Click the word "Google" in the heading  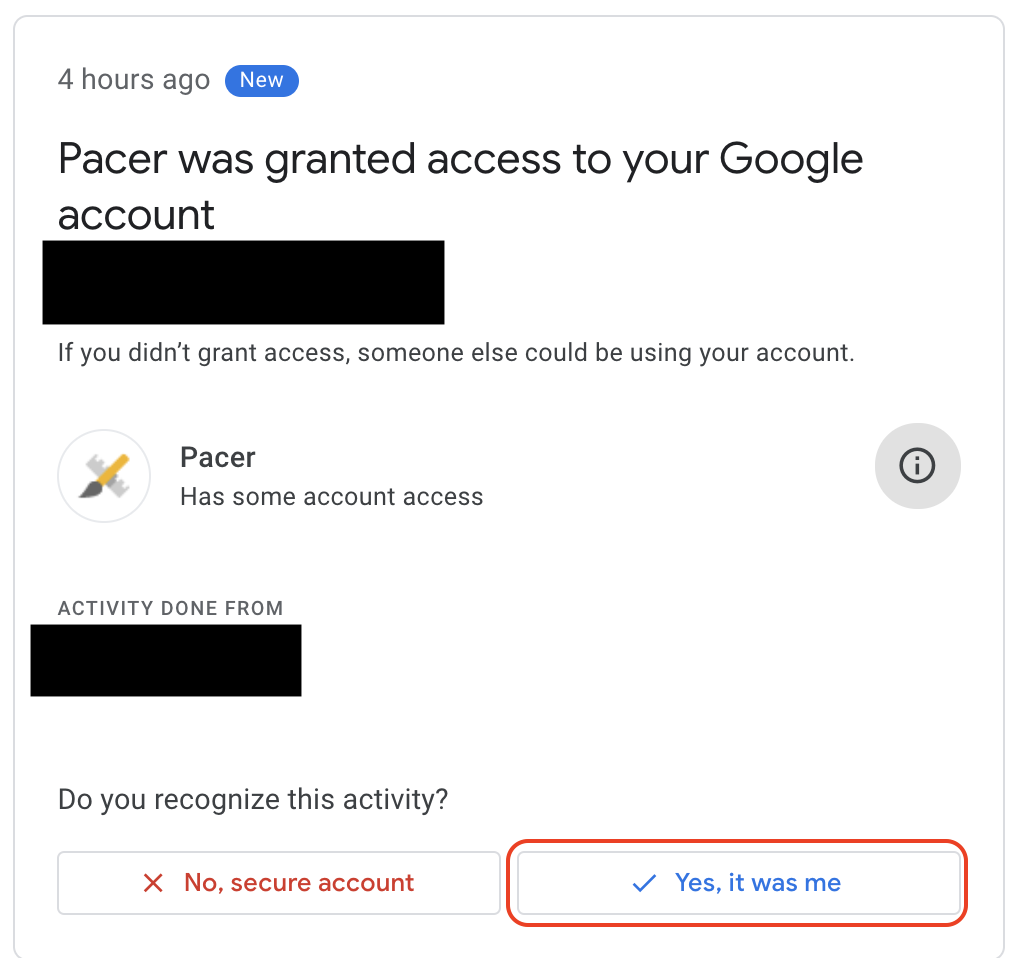point(790,159)
